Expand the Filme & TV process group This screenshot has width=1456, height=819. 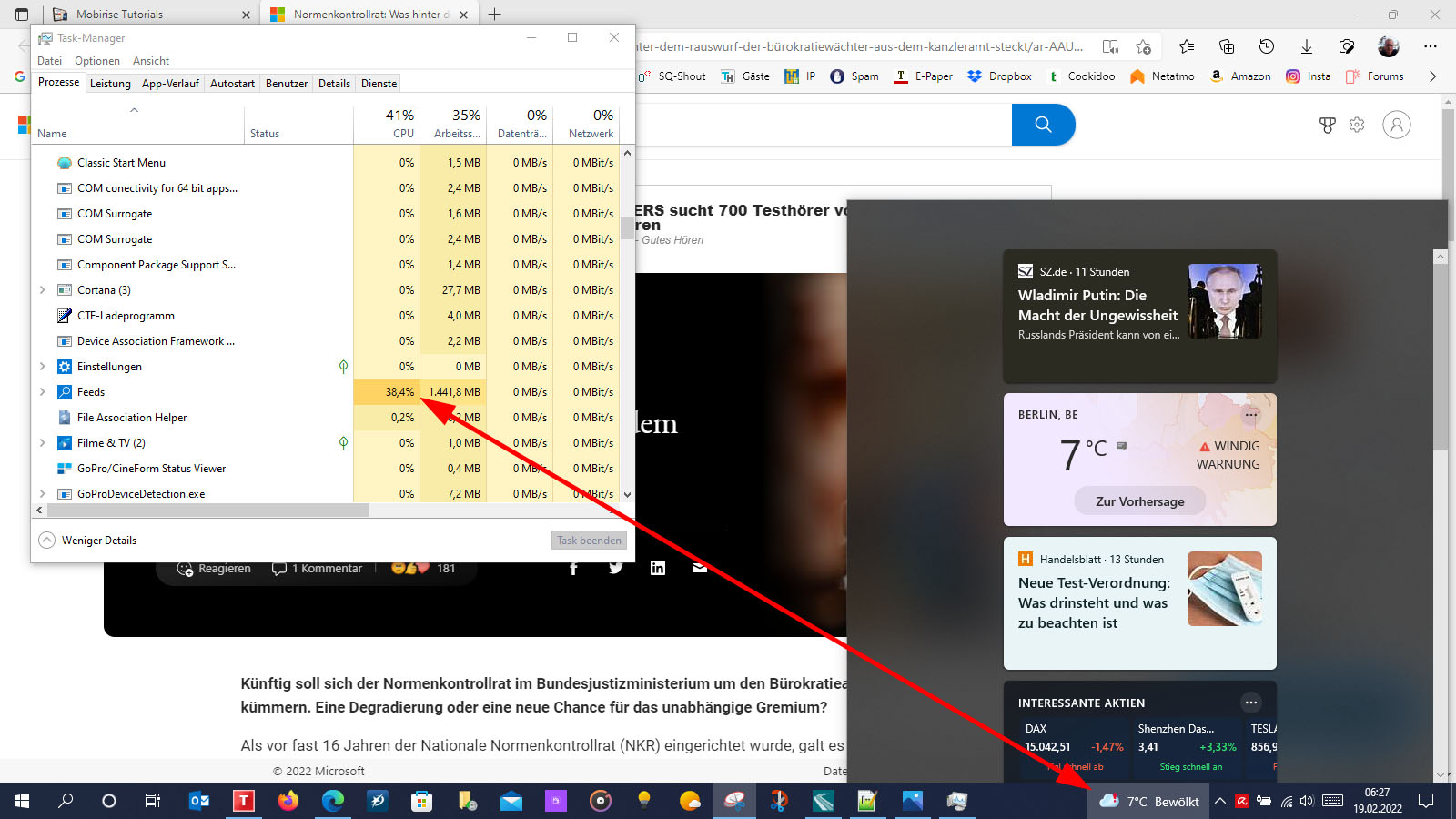point(43,443)
